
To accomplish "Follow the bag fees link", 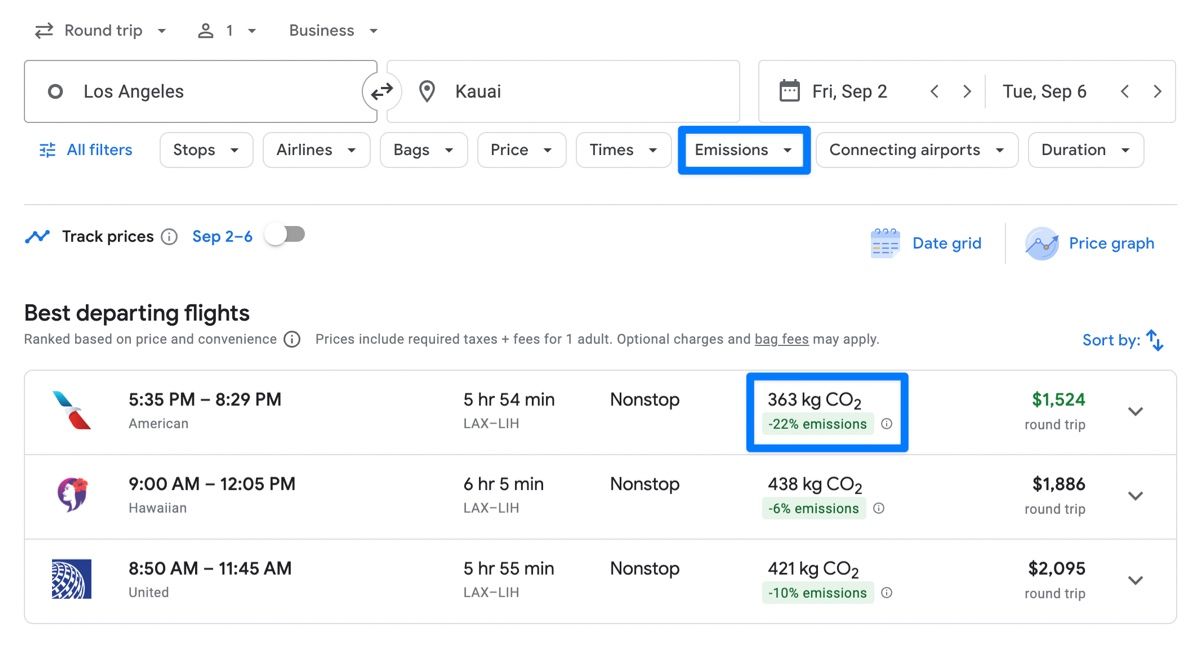I will [781, 339].
